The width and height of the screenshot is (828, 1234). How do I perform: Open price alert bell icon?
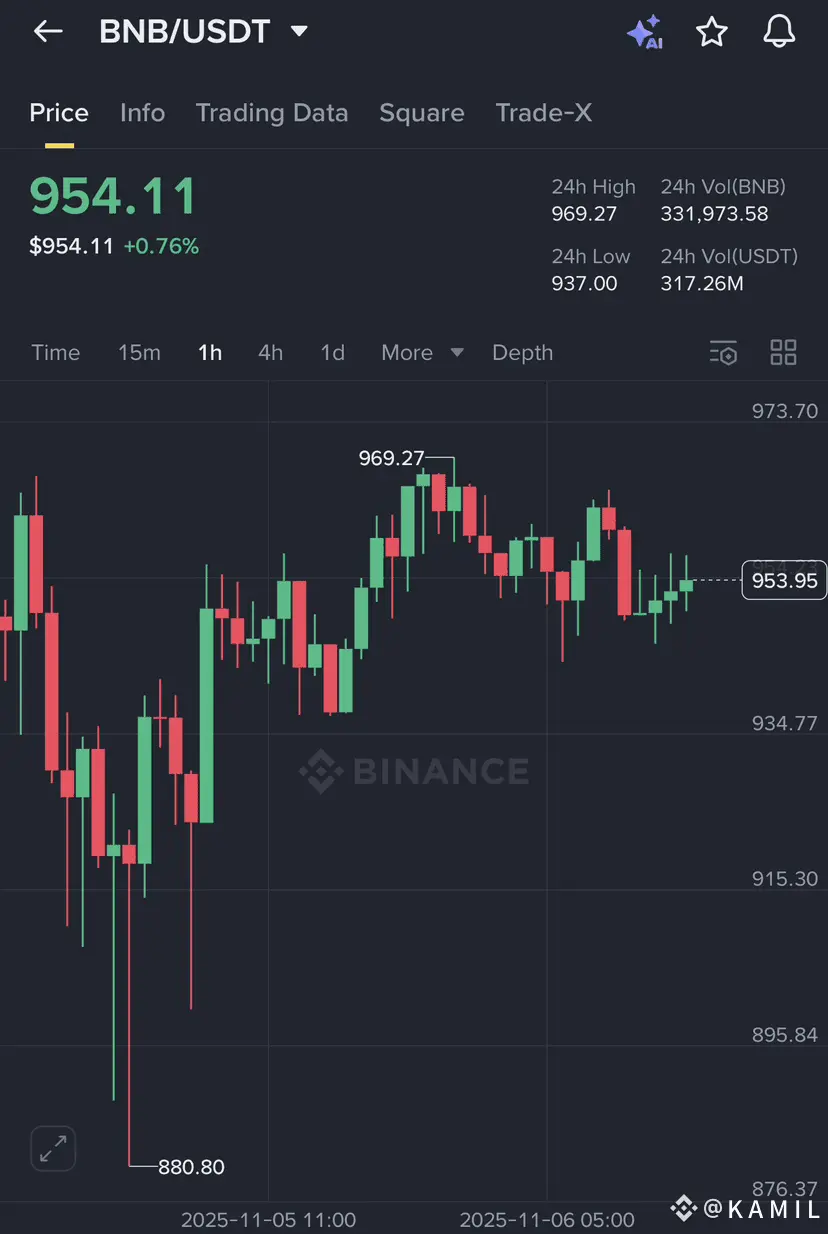779,32
